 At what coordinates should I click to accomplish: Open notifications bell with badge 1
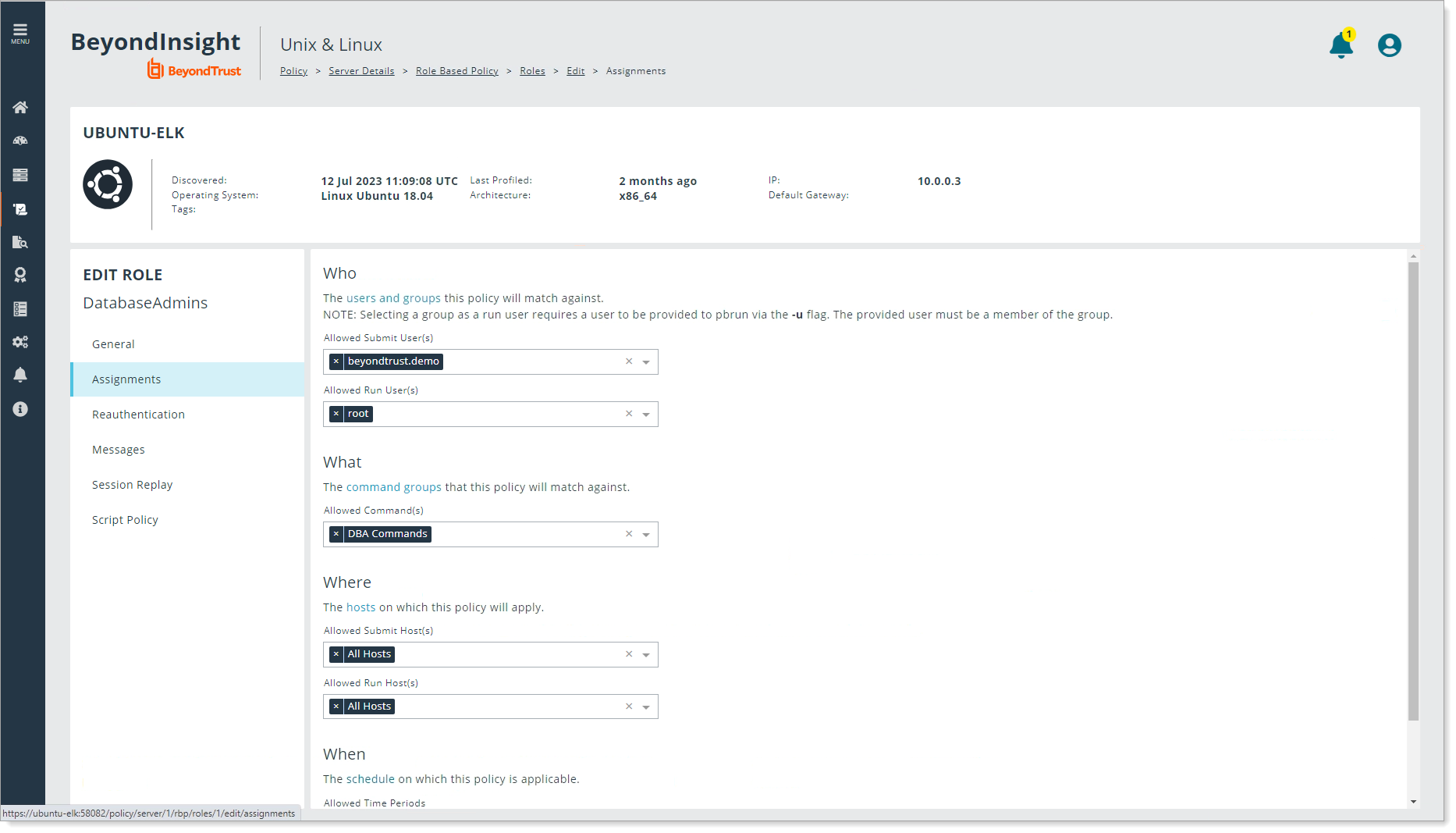pyautogui.click(x=1341, y=44)
